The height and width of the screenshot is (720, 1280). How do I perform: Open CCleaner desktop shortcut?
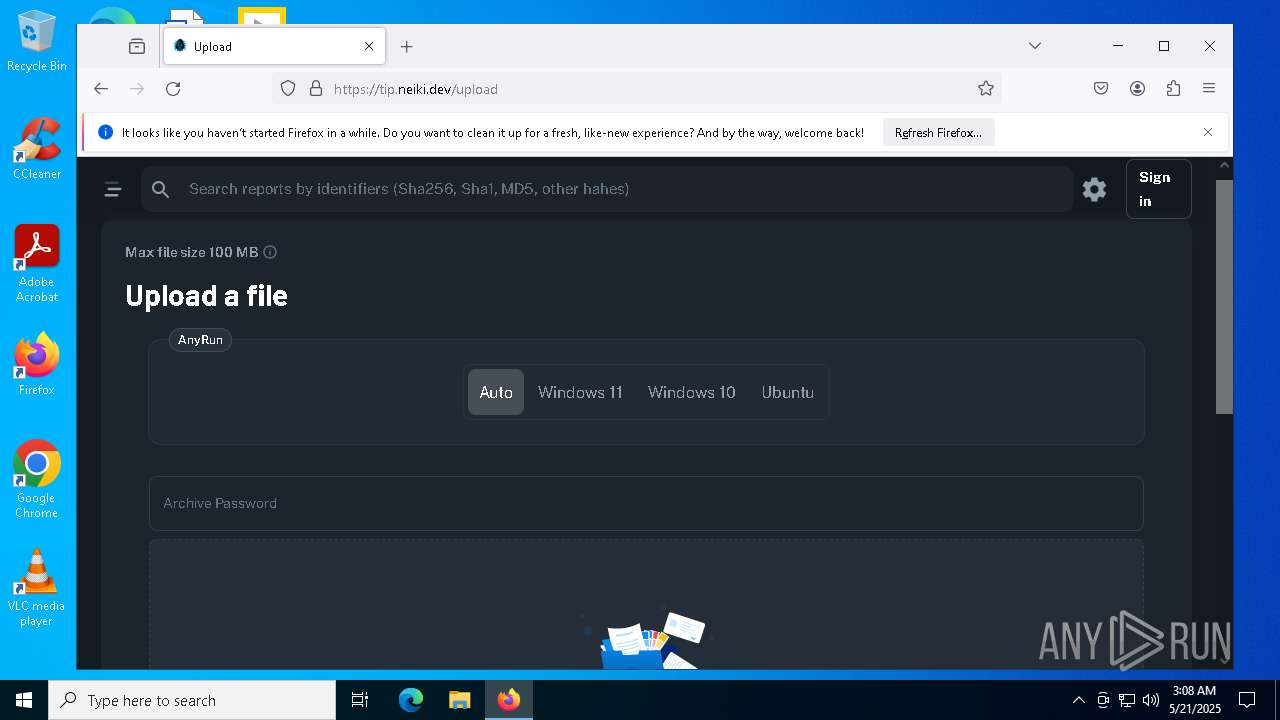(37, 148)
